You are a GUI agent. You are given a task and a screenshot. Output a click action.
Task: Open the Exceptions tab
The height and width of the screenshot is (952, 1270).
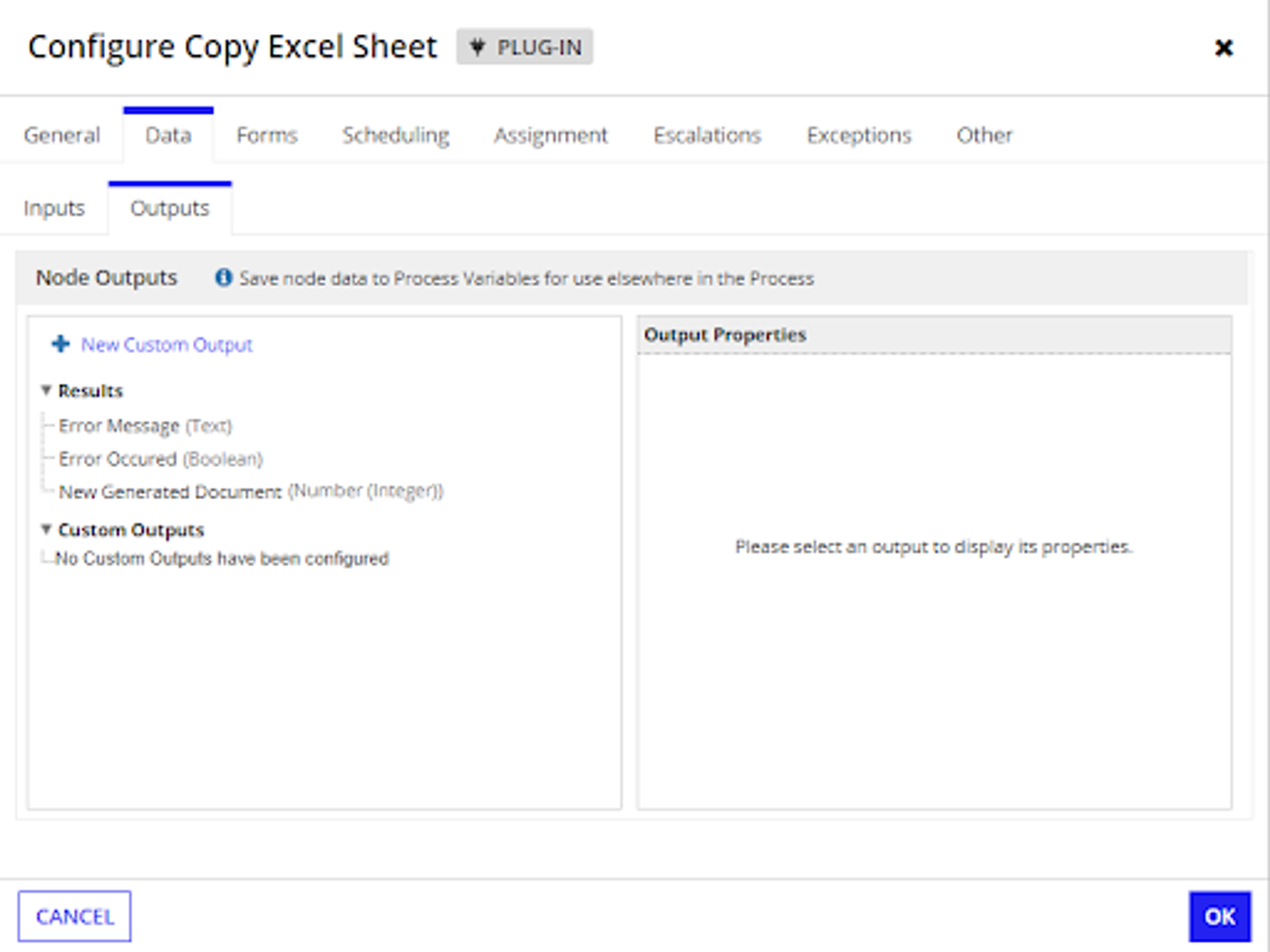(x=859, y=136)
